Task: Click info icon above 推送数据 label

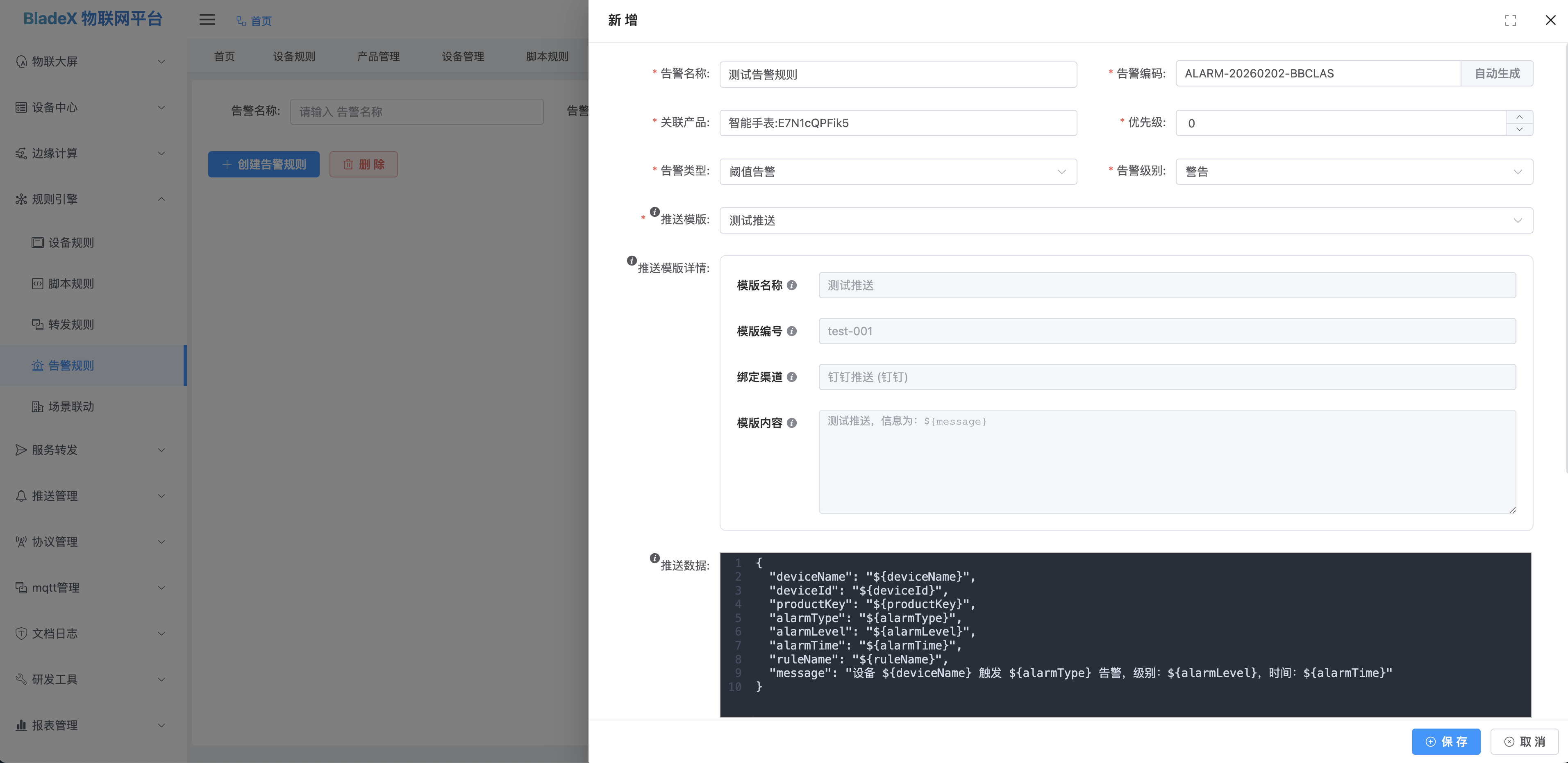Action: pyautogui.click(x=654, y=558)
